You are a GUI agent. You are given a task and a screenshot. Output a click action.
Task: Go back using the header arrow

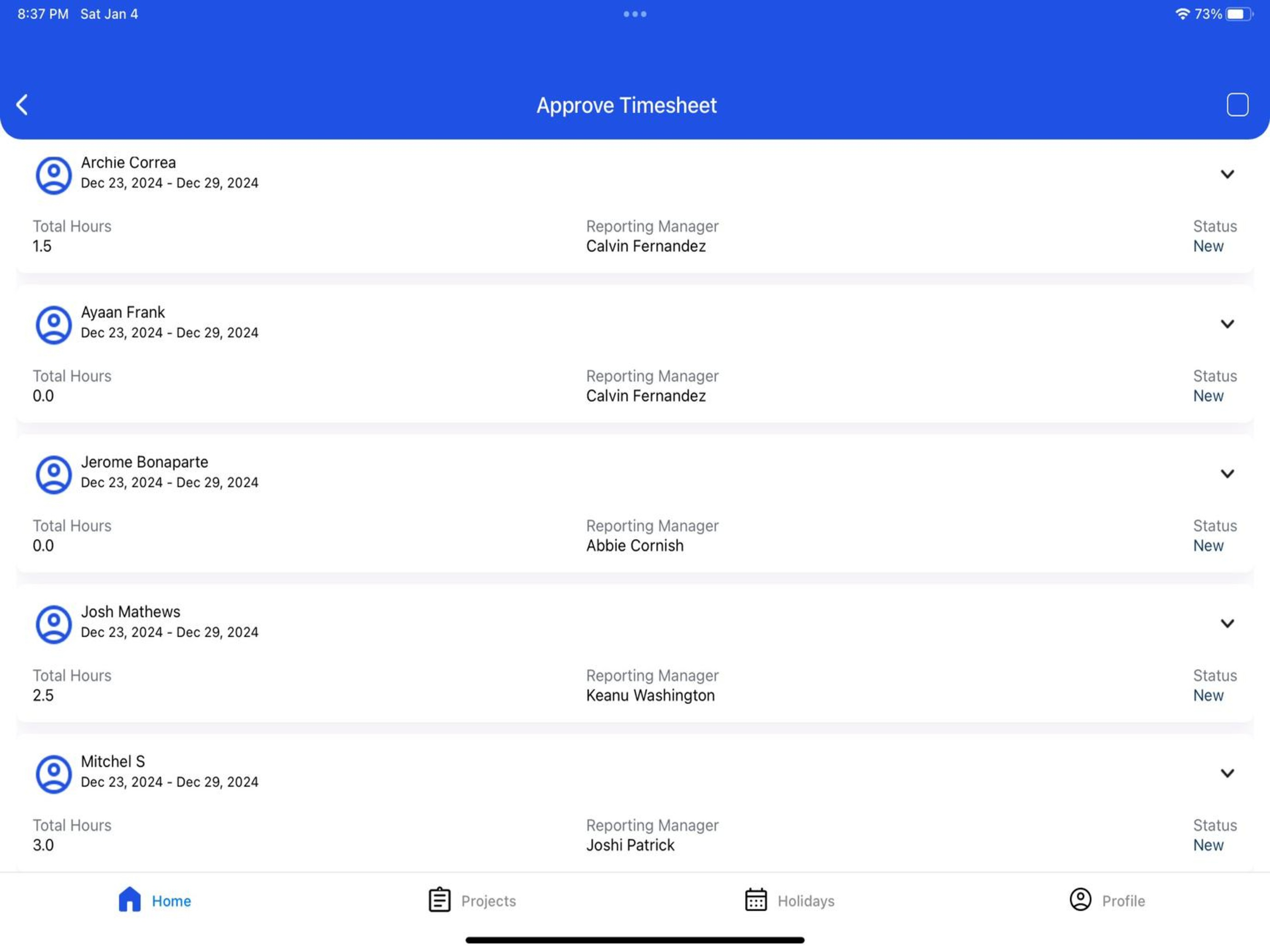(x=22, y=105)
